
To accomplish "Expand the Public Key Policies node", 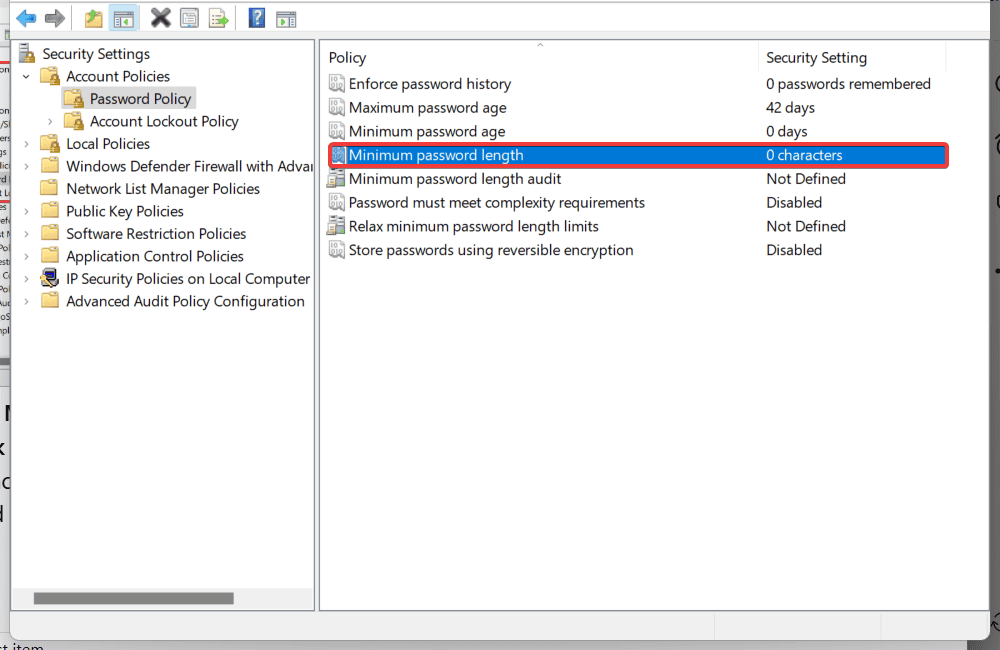I will pyautogui.click(x=26, y=211).
